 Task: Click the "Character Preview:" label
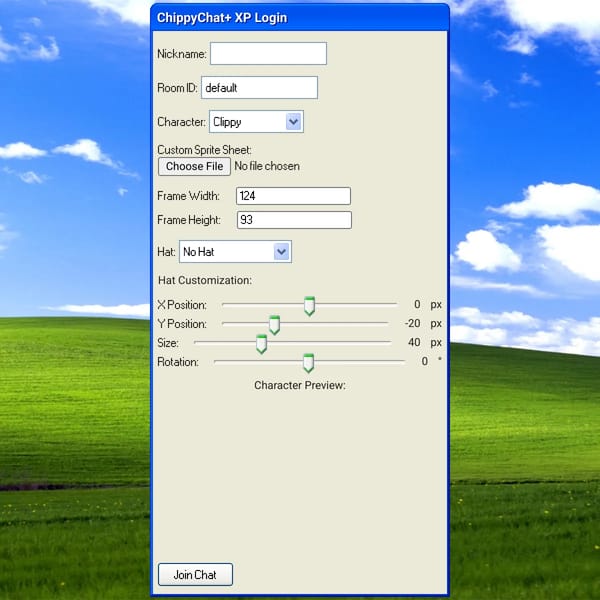pos(300,385)
